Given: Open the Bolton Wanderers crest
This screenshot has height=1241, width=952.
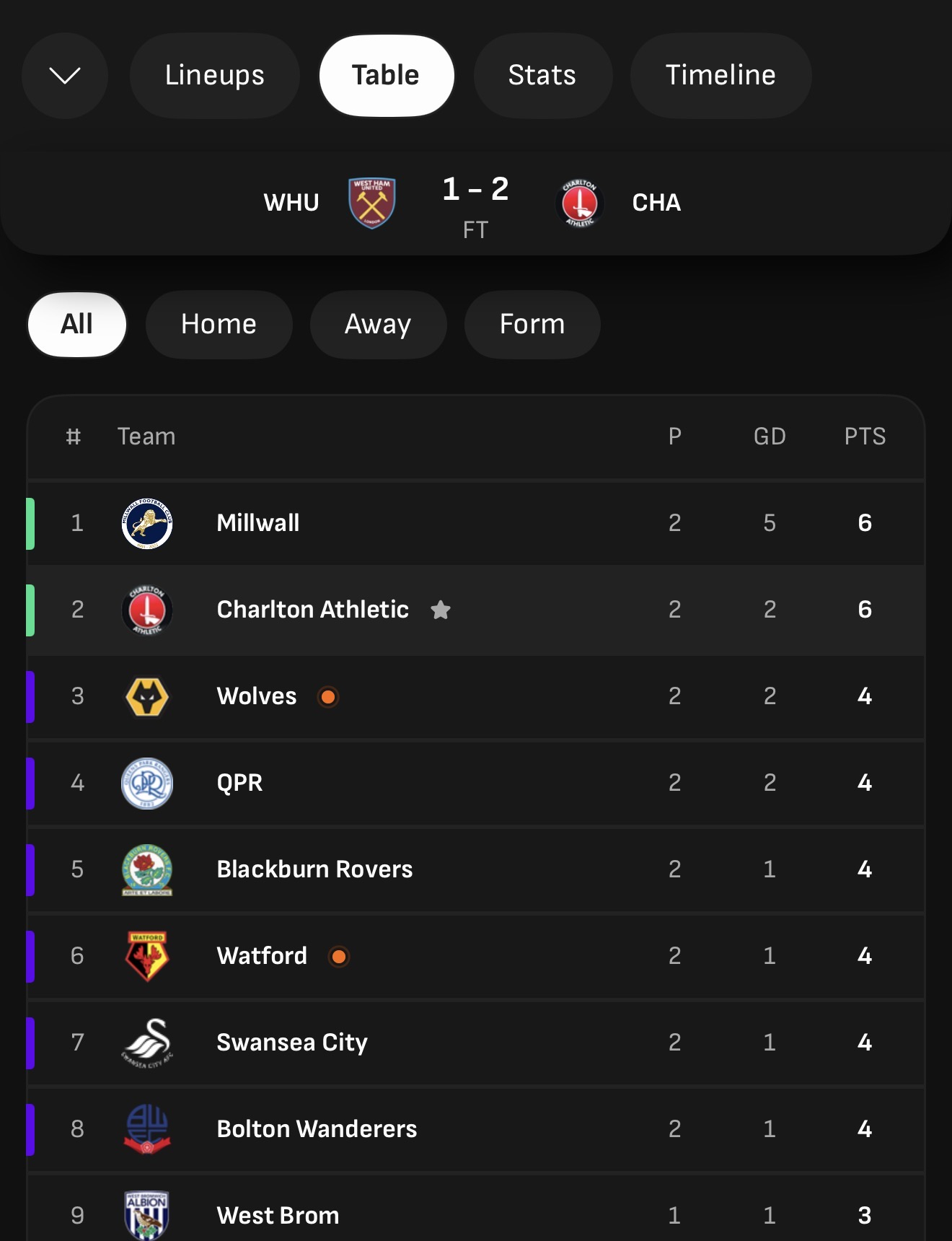Looking at the screenshot, I should coord(147,1129).
